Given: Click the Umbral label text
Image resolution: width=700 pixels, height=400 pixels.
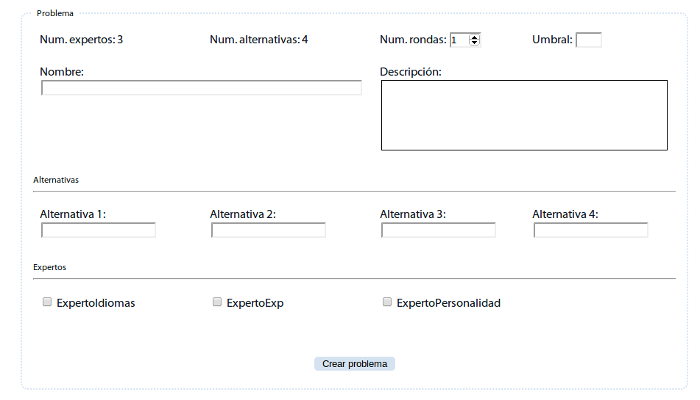Looking at the screenshot, I should (552, 40).
